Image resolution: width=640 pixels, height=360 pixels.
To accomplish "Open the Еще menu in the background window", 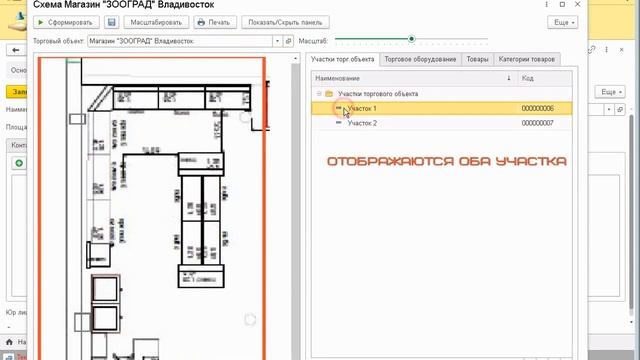I will [x=610, y=92].
